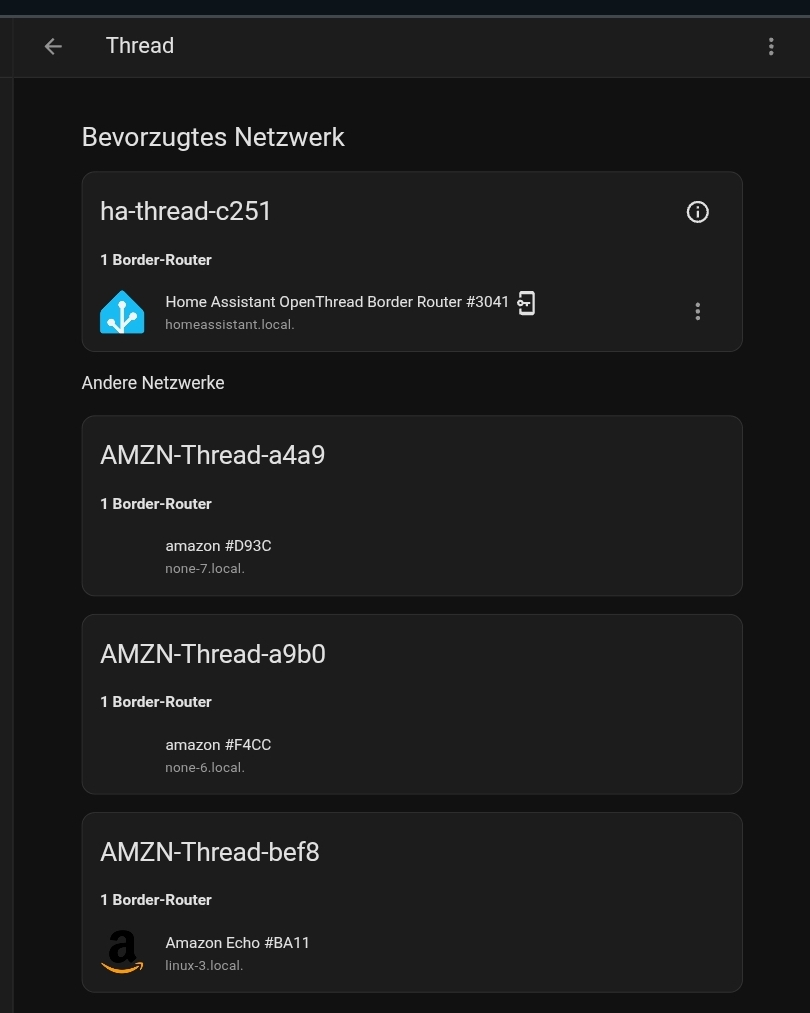Click the Home Assistant border router icon
Viewport: 810px width, 1013px height.
[122, 311]
